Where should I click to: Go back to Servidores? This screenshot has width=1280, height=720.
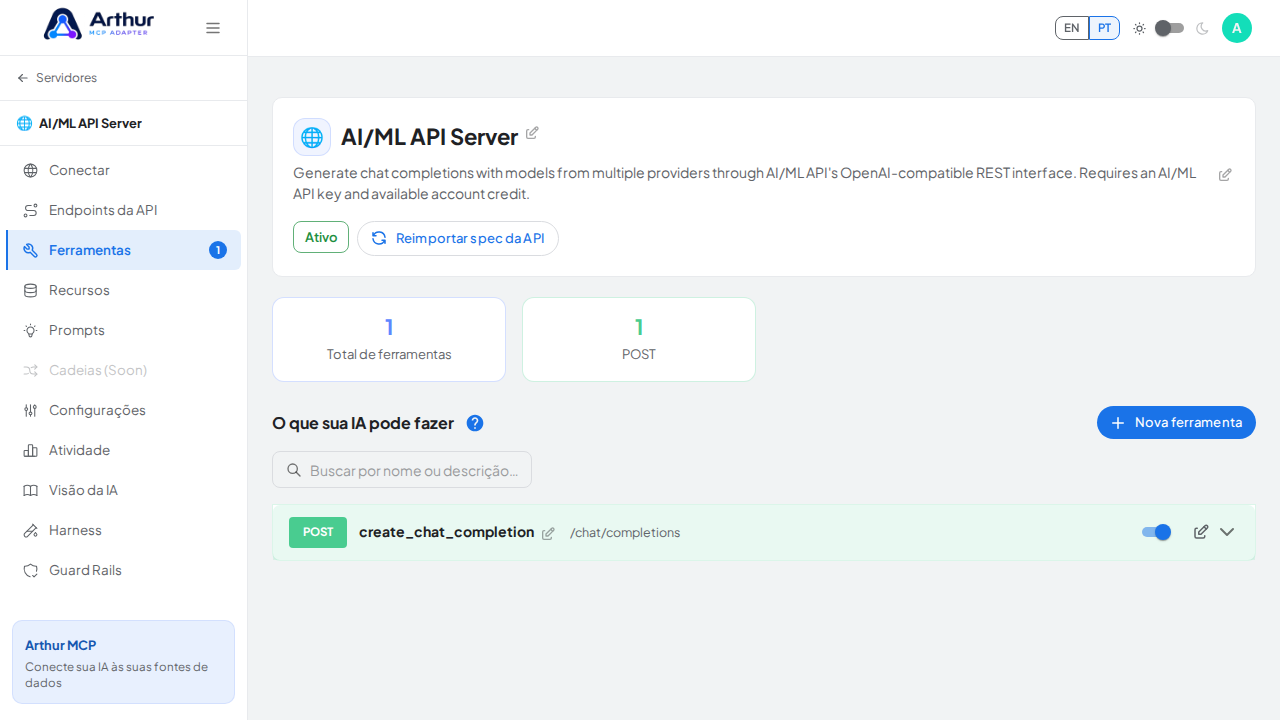pos(57,78)
